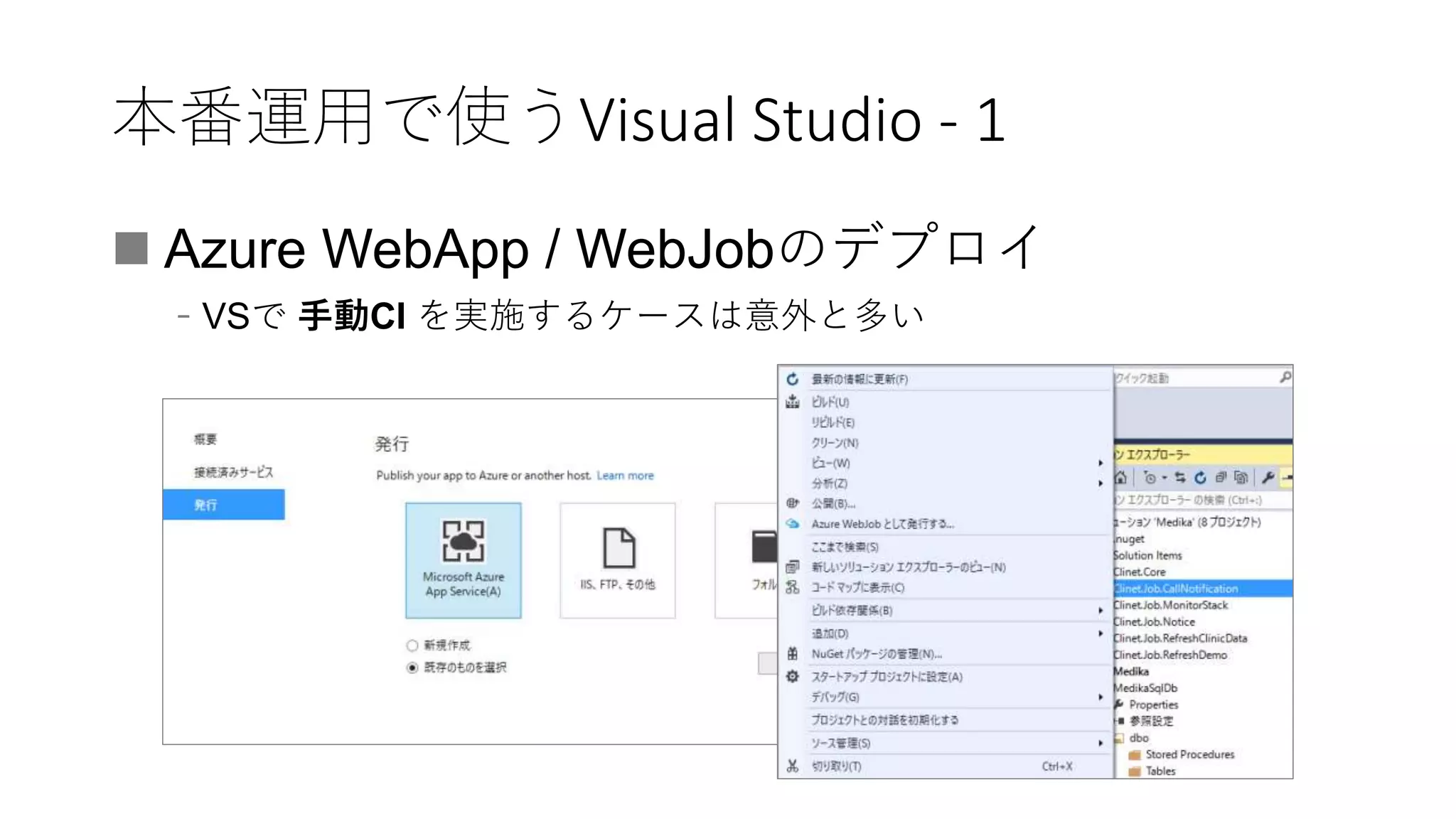Viewport: 1456px width, 819px height.
Task: Click the Home icon in Solution Explorer toolbar
Action: pyautogui.click(x=1121, y=477)
